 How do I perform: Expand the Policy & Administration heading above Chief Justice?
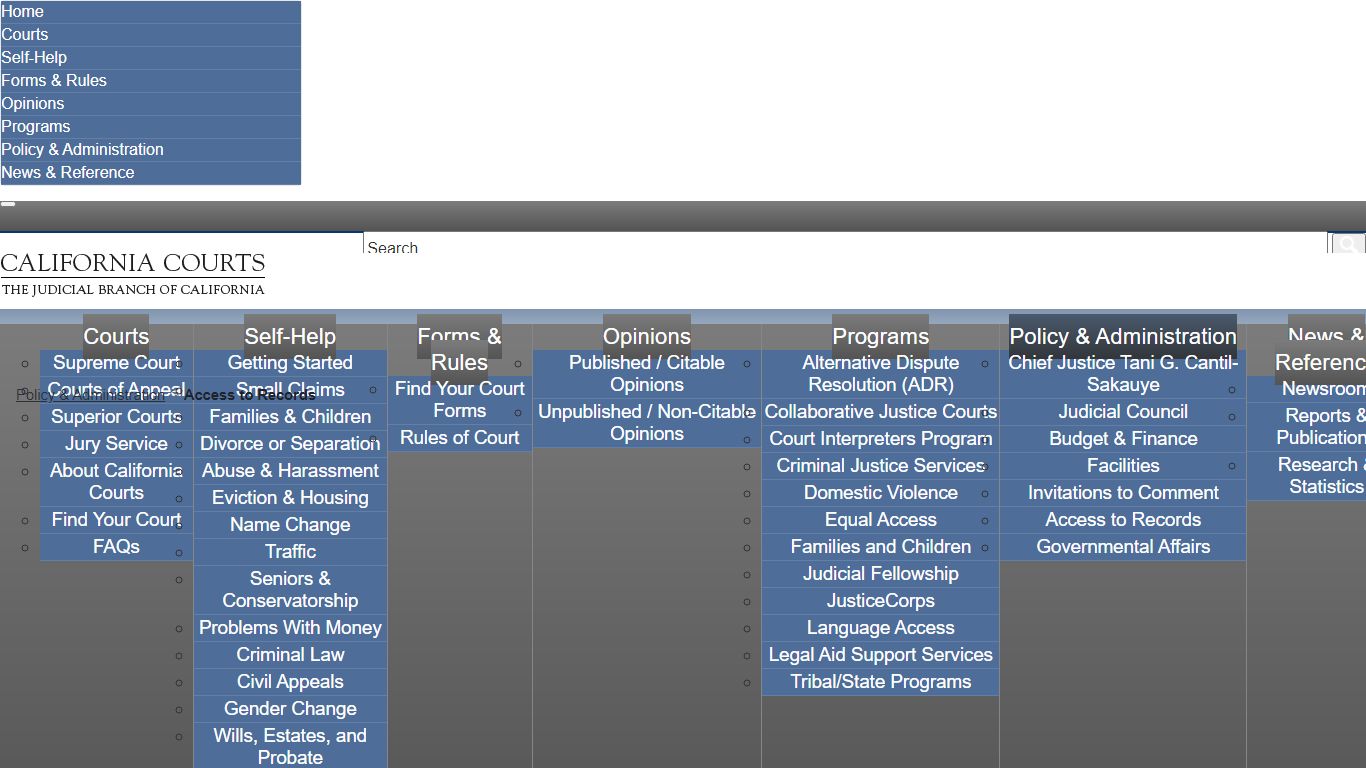tap(1123, 337)
